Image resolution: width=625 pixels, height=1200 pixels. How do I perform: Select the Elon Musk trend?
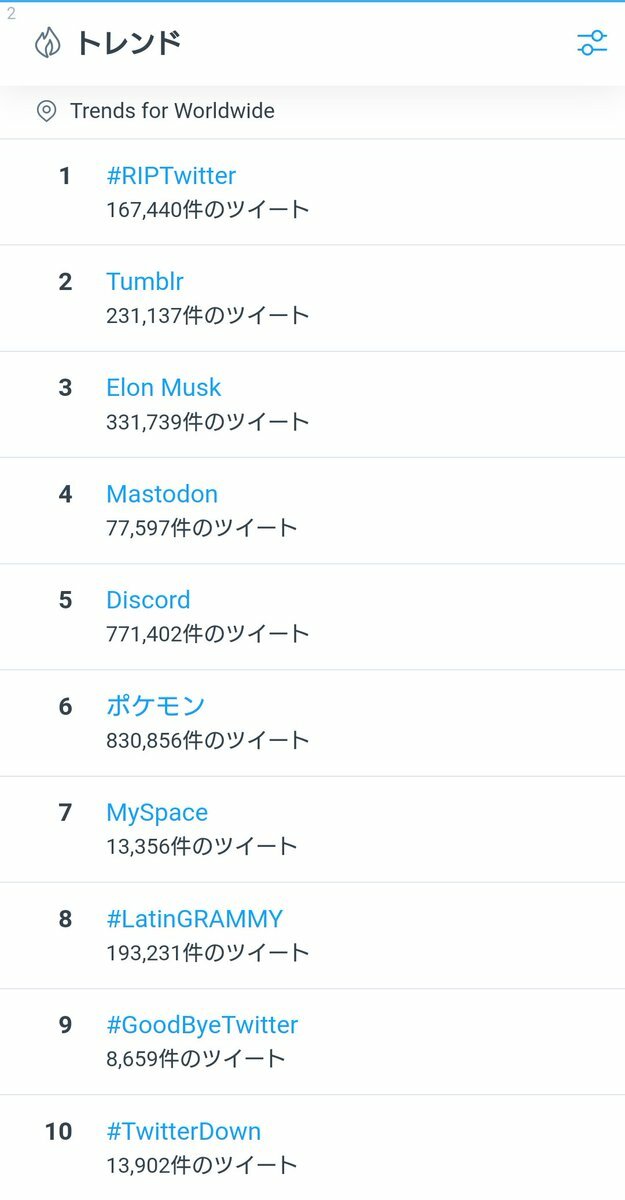click(x=164, y=388)
